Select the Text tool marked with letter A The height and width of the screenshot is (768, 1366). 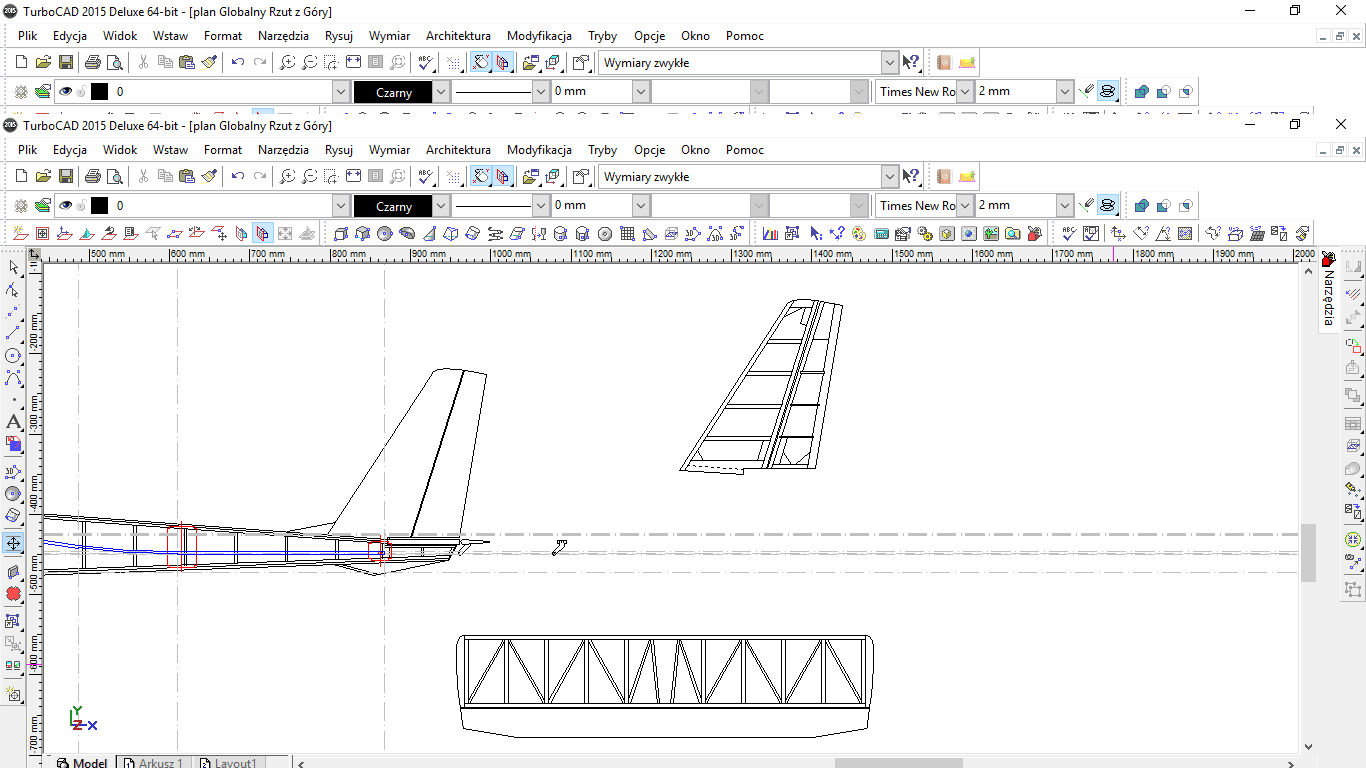click(13, 422)
